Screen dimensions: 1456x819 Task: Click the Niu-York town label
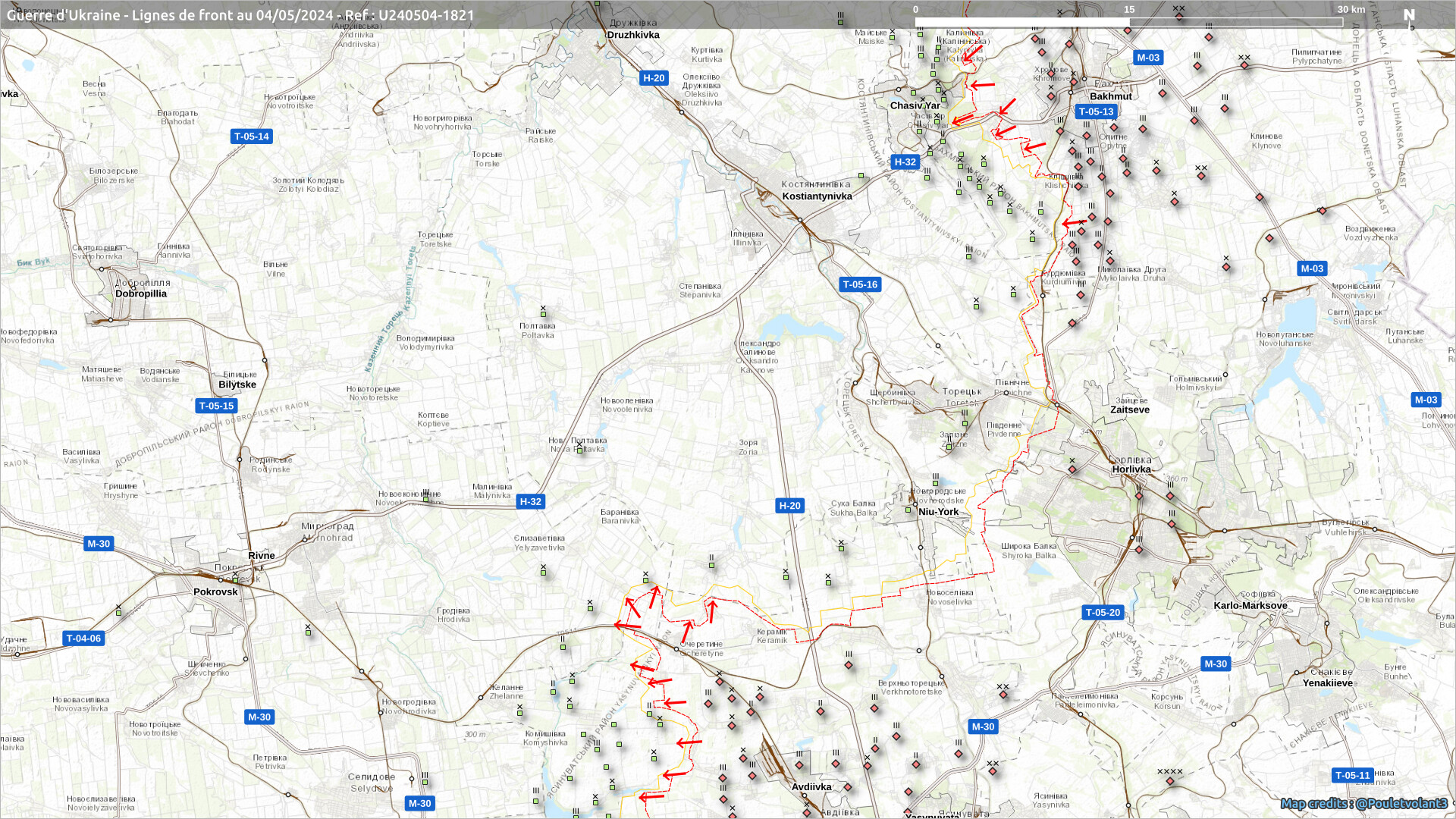coord(938,512)
